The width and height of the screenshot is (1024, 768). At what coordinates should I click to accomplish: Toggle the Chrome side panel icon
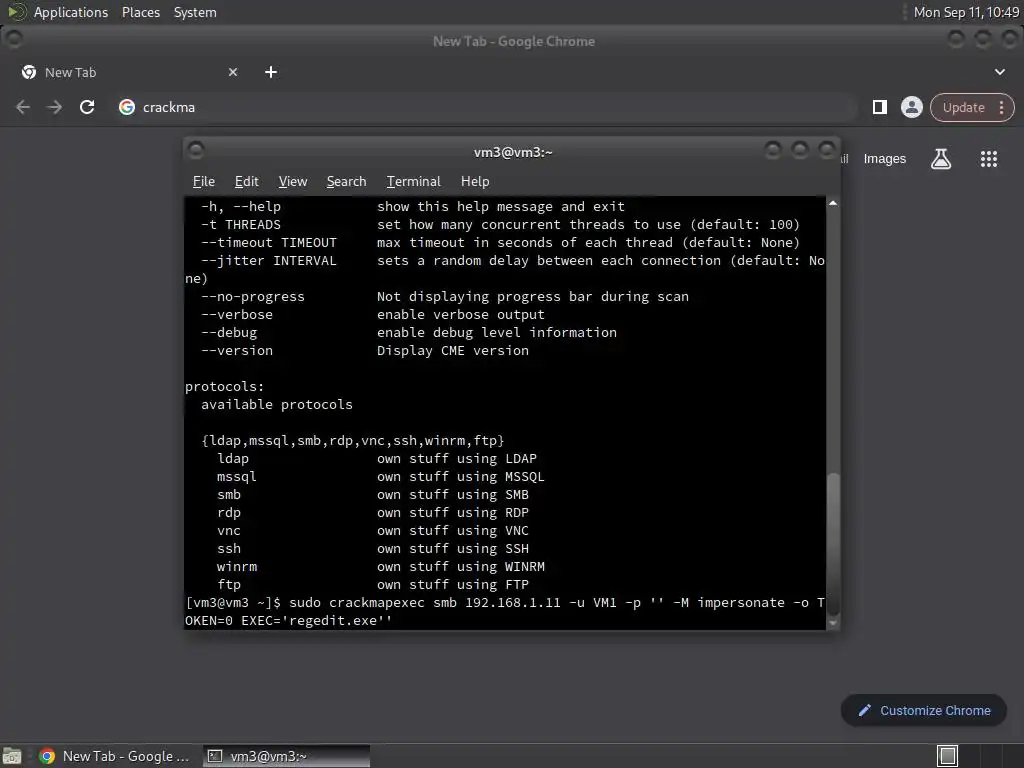click(880, 107)
